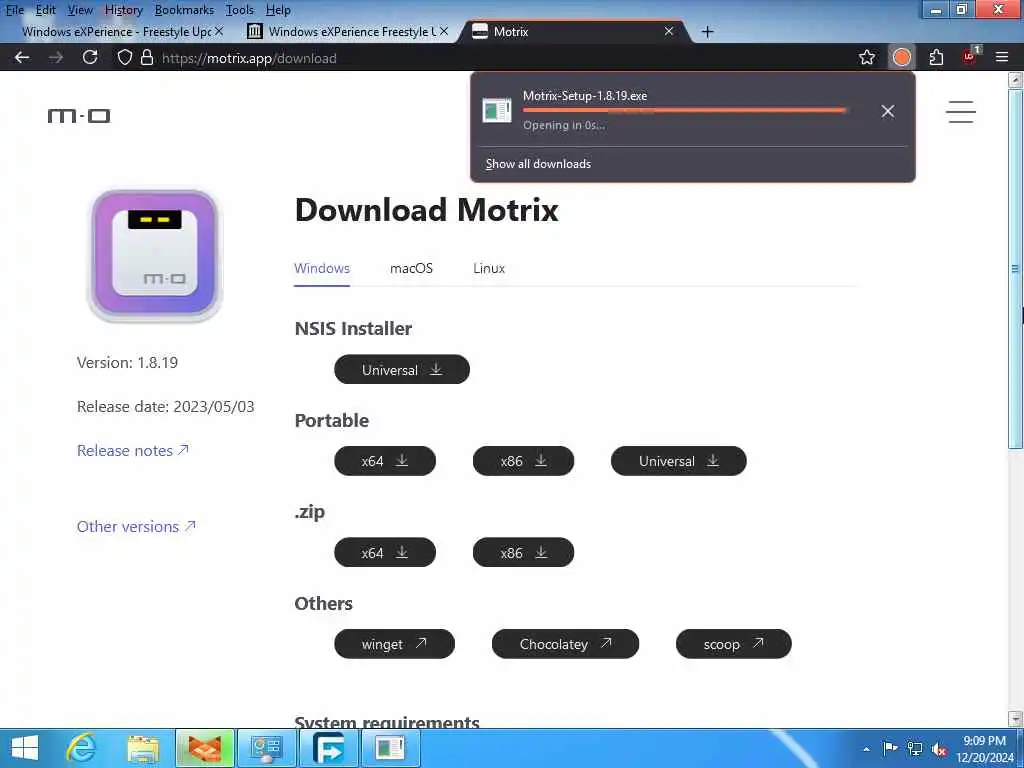Select the macOS platform tab
The height and width of the screenshot is (768, 1024).
tap(411, 268)
